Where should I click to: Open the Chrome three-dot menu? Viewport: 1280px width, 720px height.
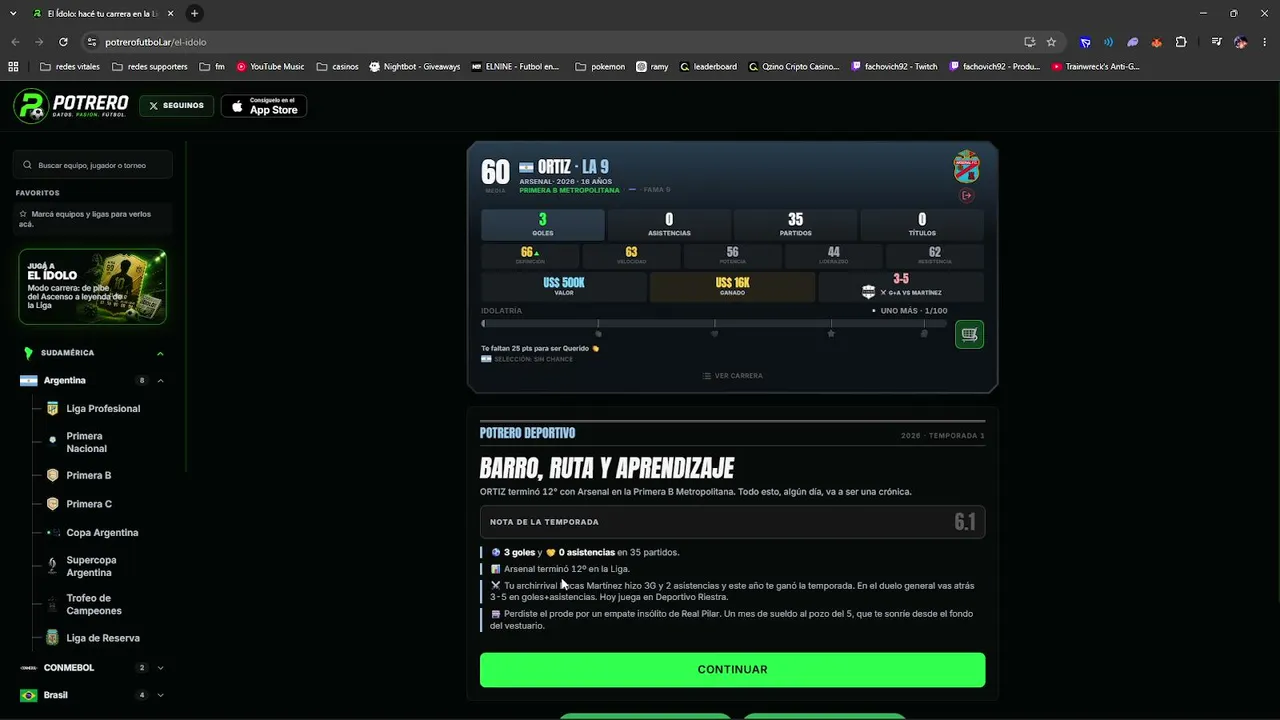tap(1265, 42)
